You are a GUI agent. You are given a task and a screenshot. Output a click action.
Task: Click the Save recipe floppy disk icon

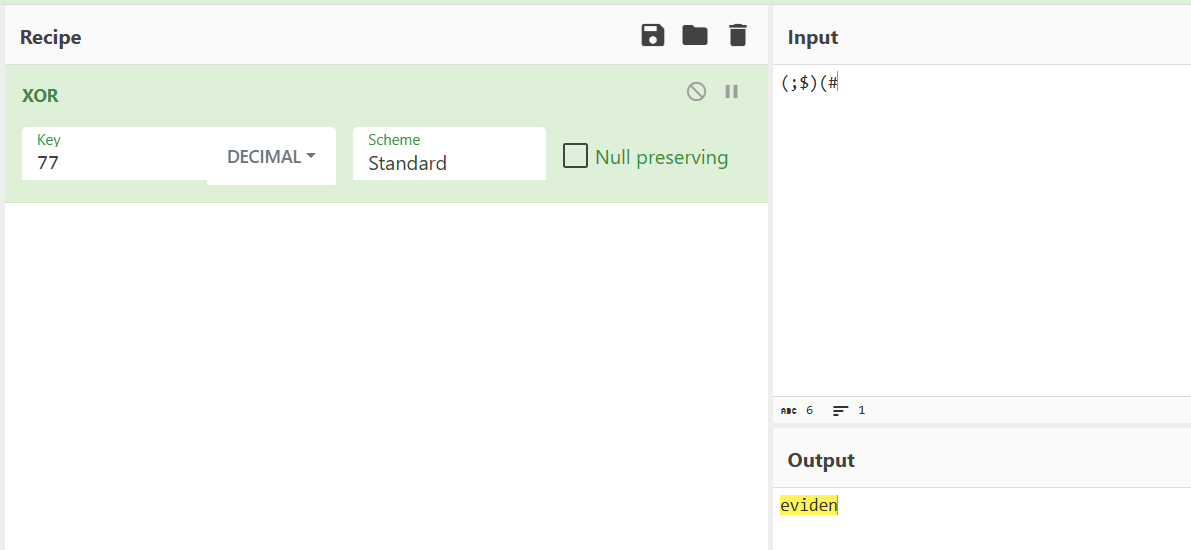(x=653, y=36)
